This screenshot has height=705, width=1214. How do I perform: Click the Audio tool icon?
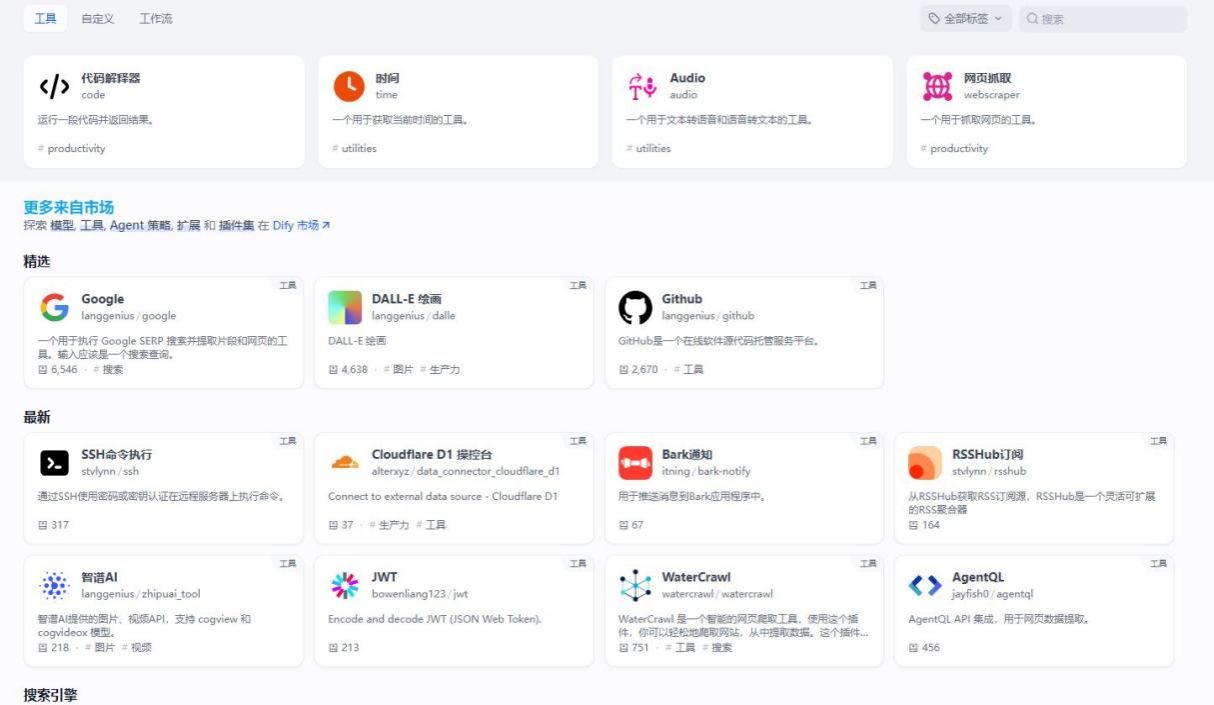tap(642, 87)
